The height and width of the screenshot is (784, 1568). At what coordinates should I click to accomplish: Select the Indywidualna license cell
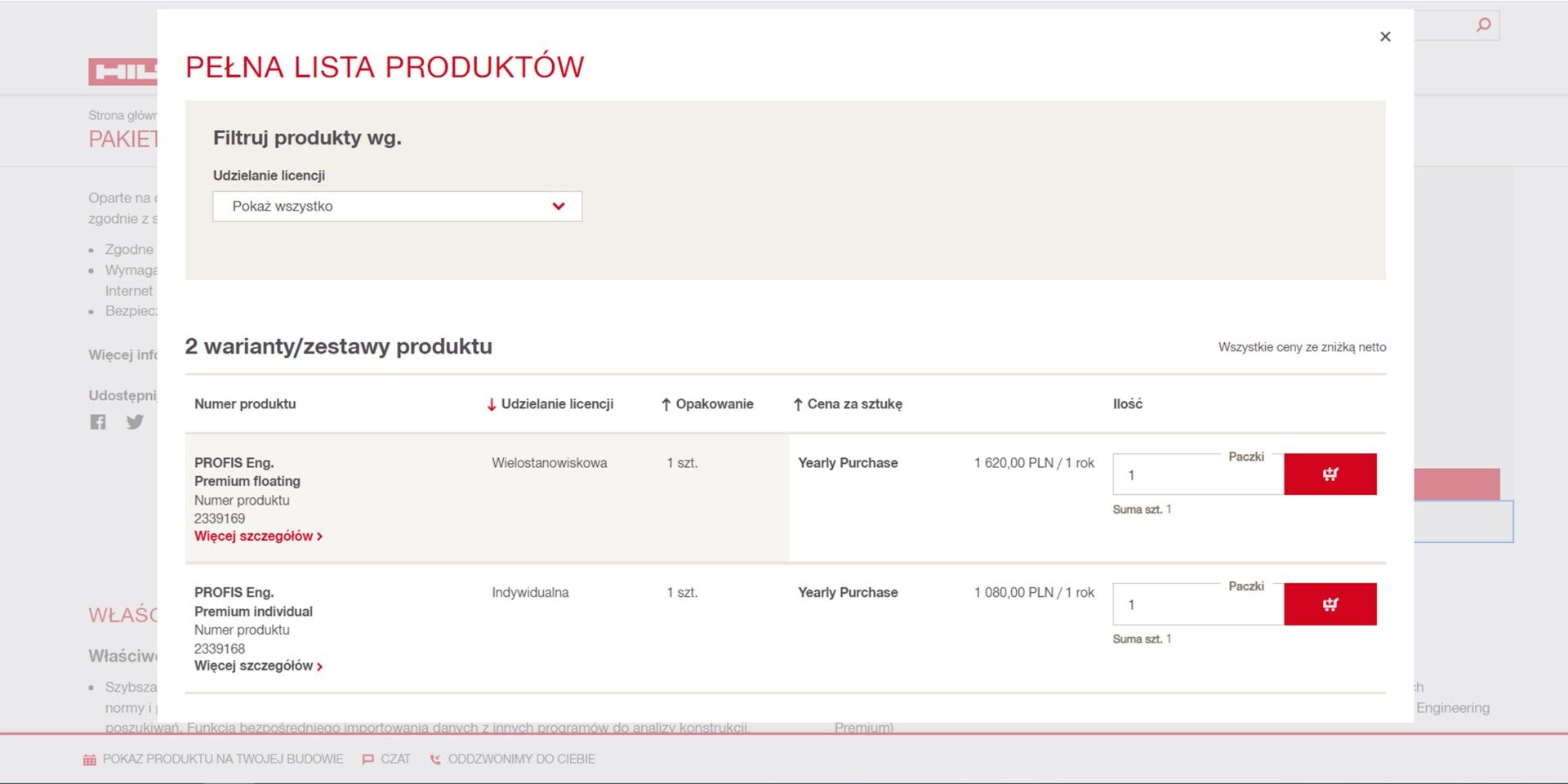click(530, 593)
